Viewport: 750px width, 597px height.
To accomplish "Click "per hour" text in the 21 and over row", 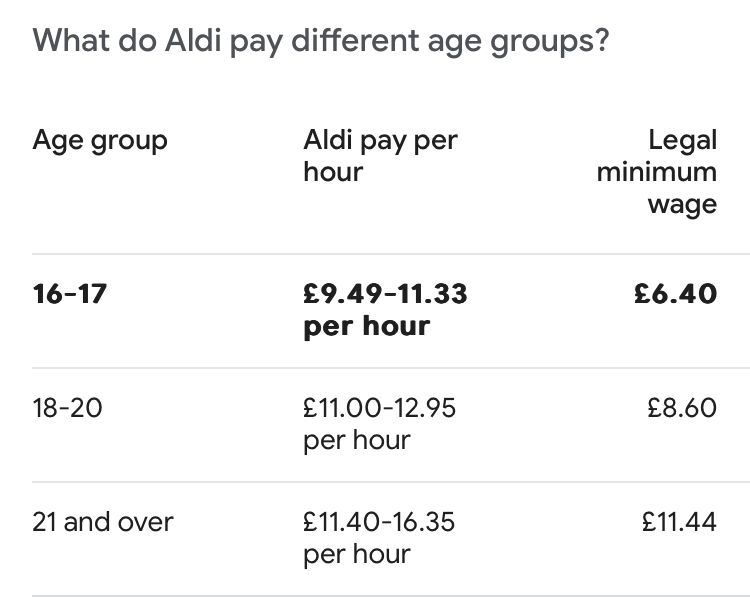I will tap(357, 555).
